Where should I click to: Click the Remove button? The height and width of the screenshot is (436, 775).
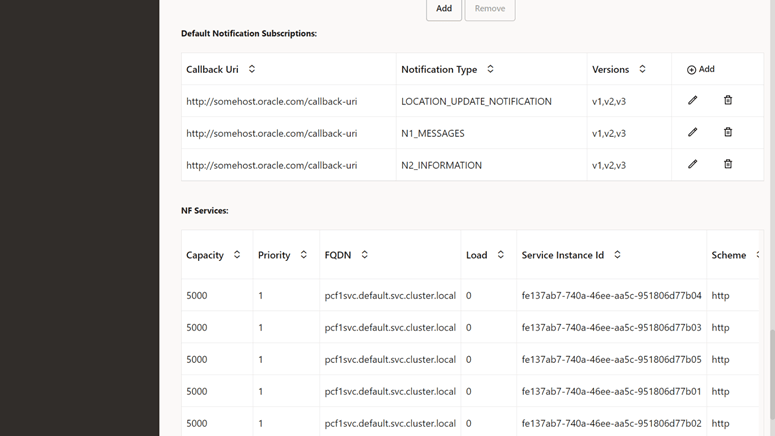pyautogui.click(x=490, y=9)
